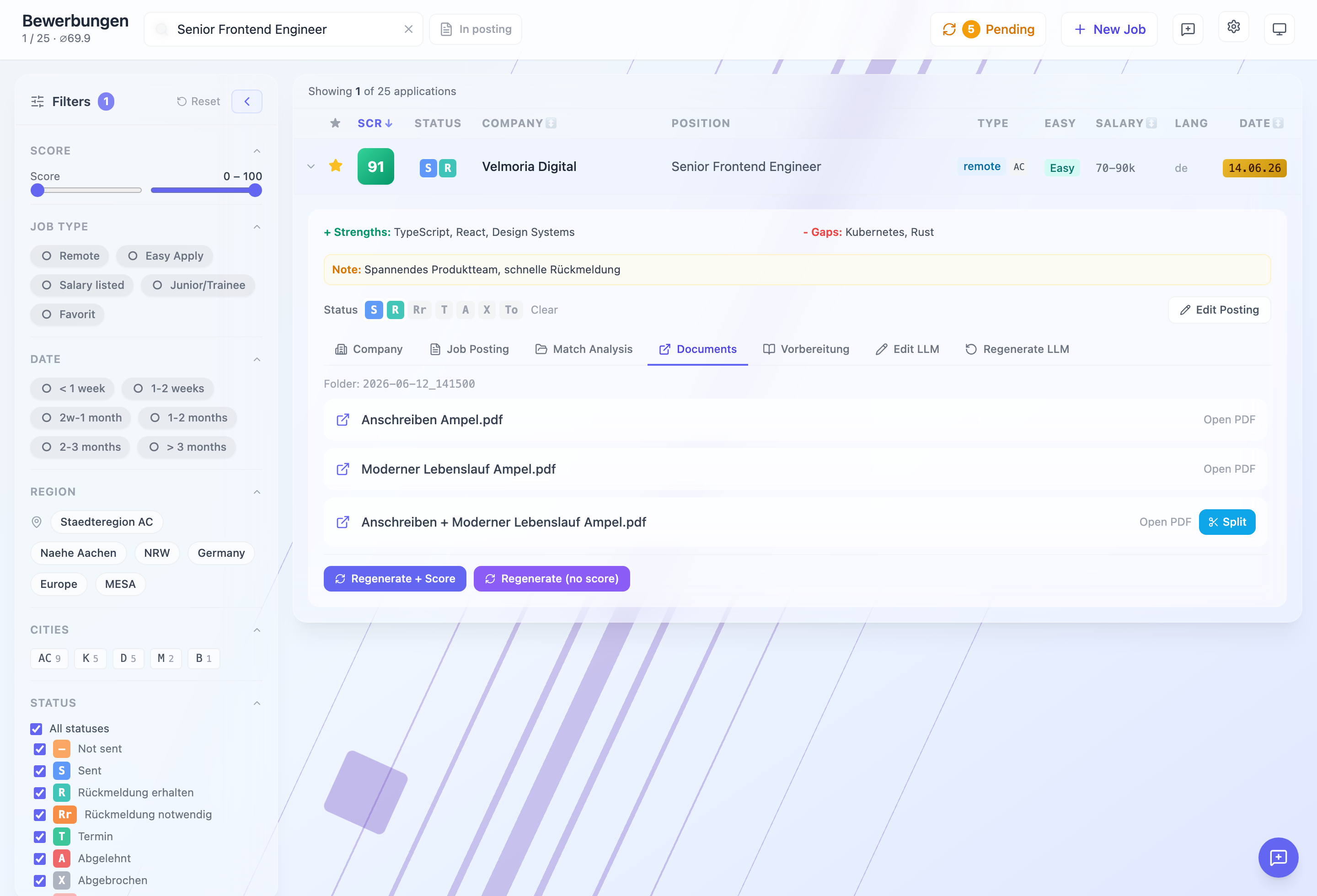This screenshot has width=1317, height=896.
Task: Click the maximum score slider handle
Action: point(256,190)
